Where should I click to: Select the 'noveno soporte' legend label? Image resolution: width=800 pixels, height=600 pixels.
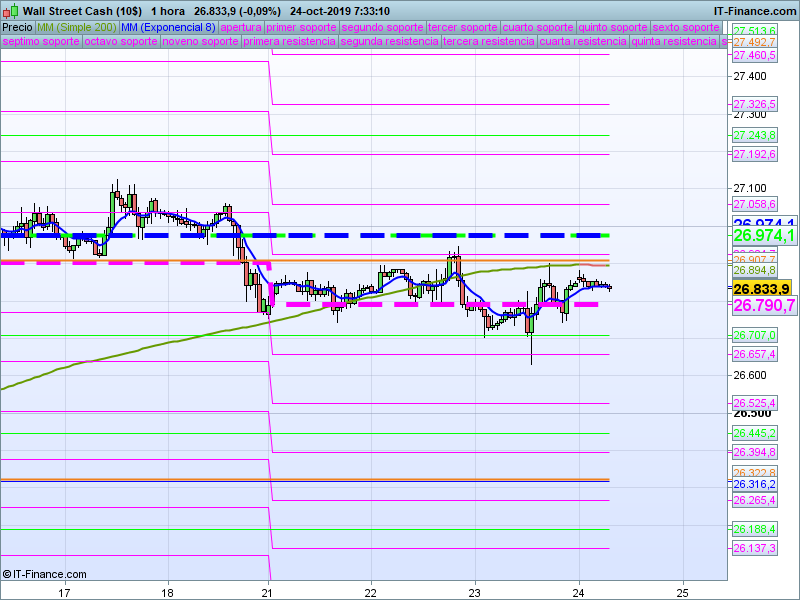[201, 42]
